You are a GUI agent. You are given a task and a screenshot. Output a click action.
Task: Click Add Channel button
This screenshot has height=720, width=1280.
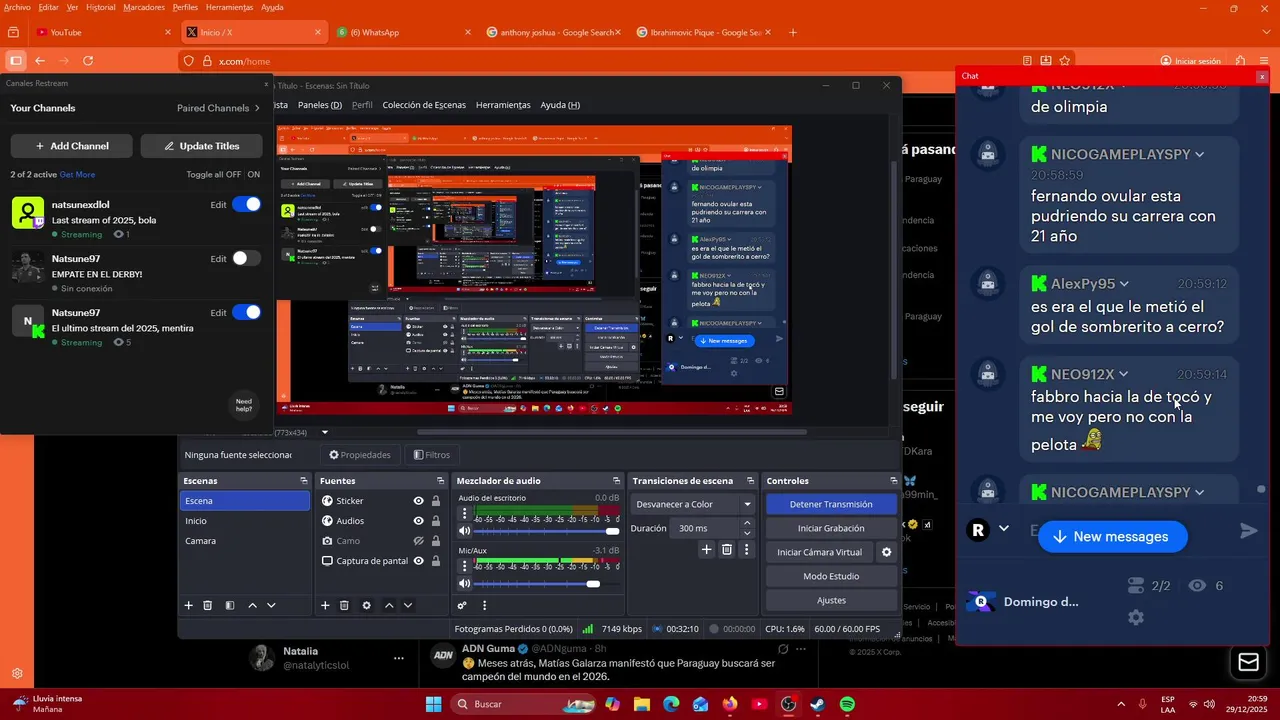coord(72,146)
